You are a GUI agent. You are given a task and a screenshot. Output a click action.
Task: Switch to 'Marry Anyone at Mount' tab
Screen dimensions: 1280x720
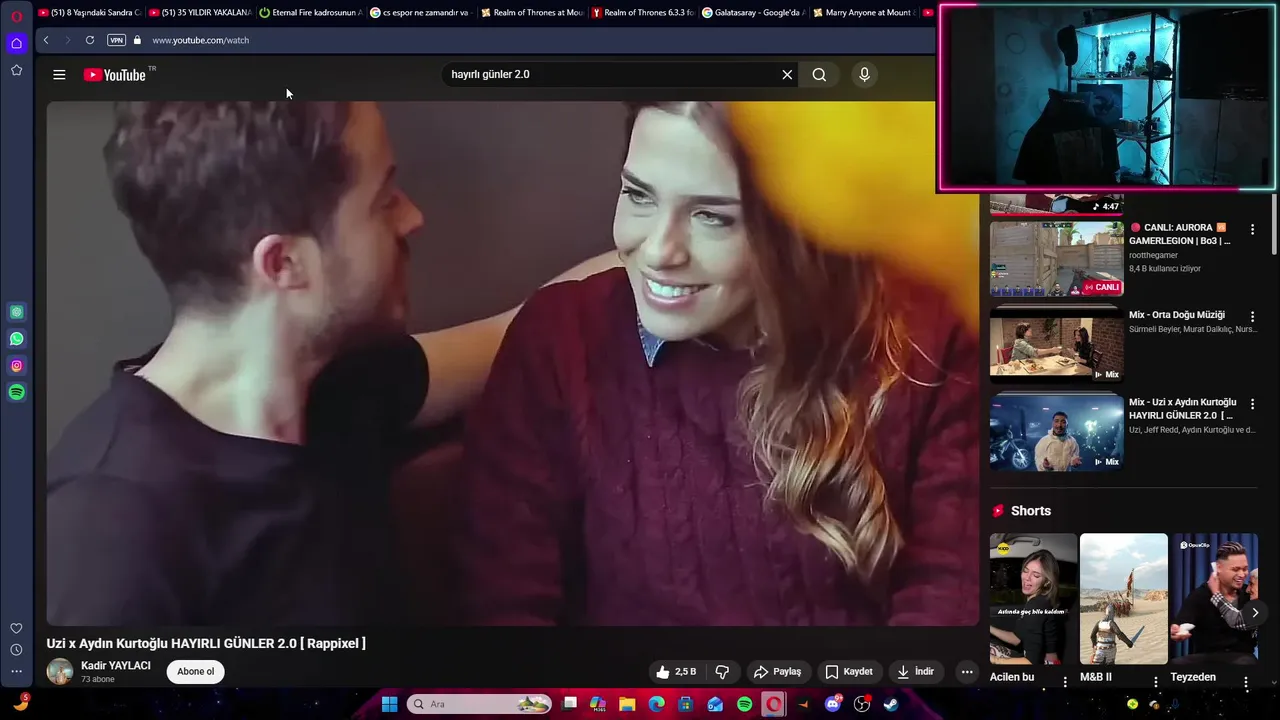(x=864, y=13)
